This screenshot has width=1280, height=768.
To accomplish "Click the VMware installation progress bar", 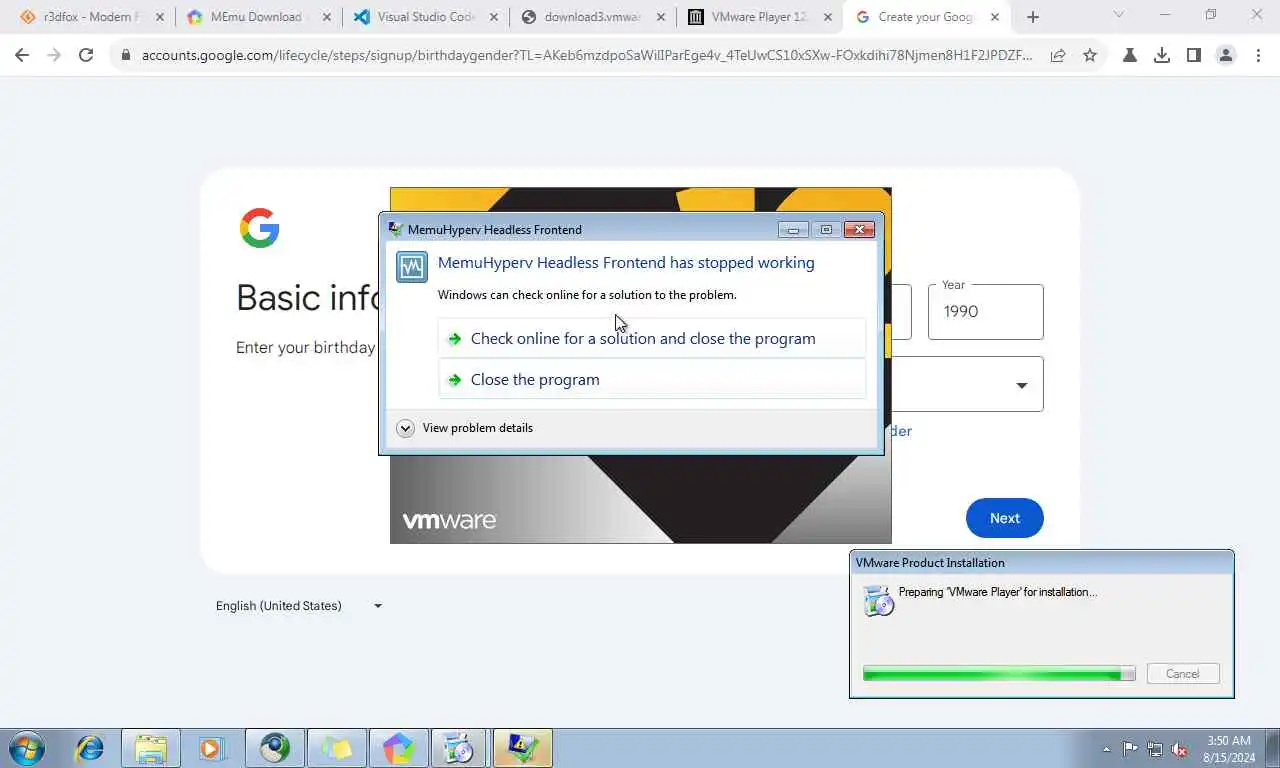I will coord(999,674).
